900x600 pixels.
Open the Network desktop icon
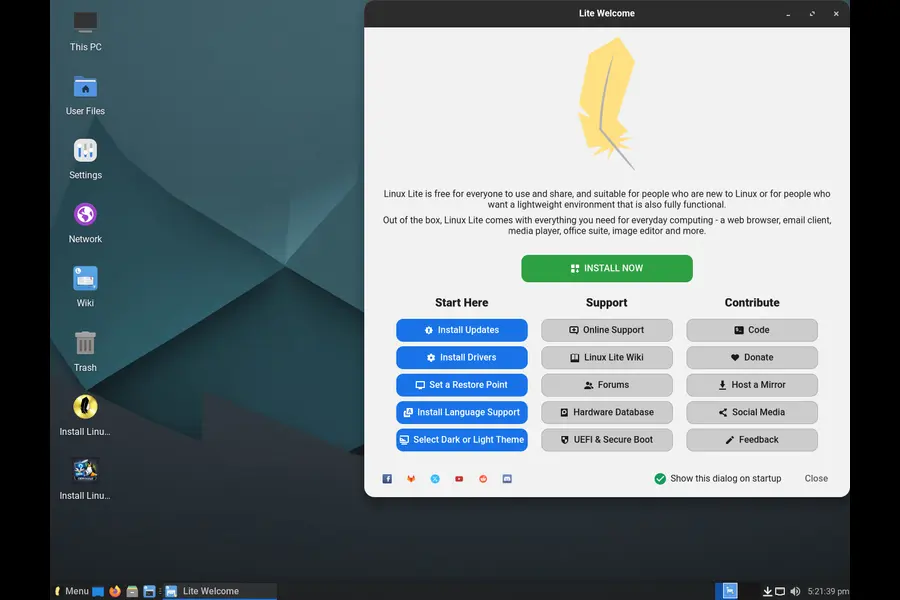tap(86, 224)
